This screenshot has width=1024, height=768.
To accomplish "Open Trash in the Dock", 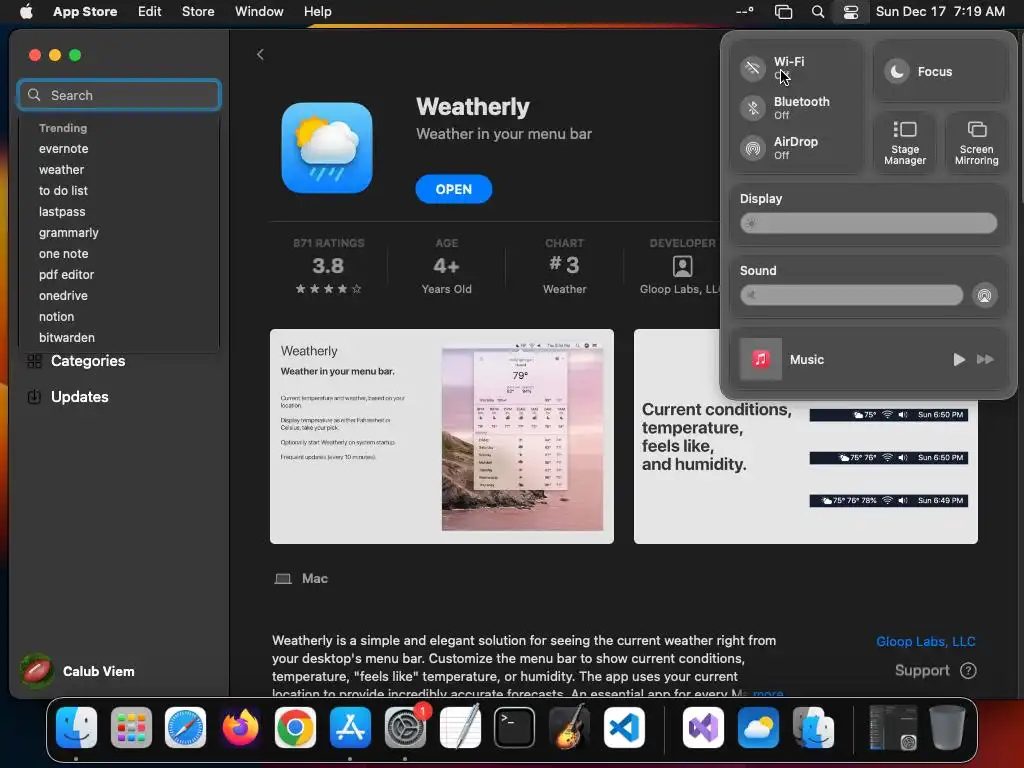I will pos(947,728).
